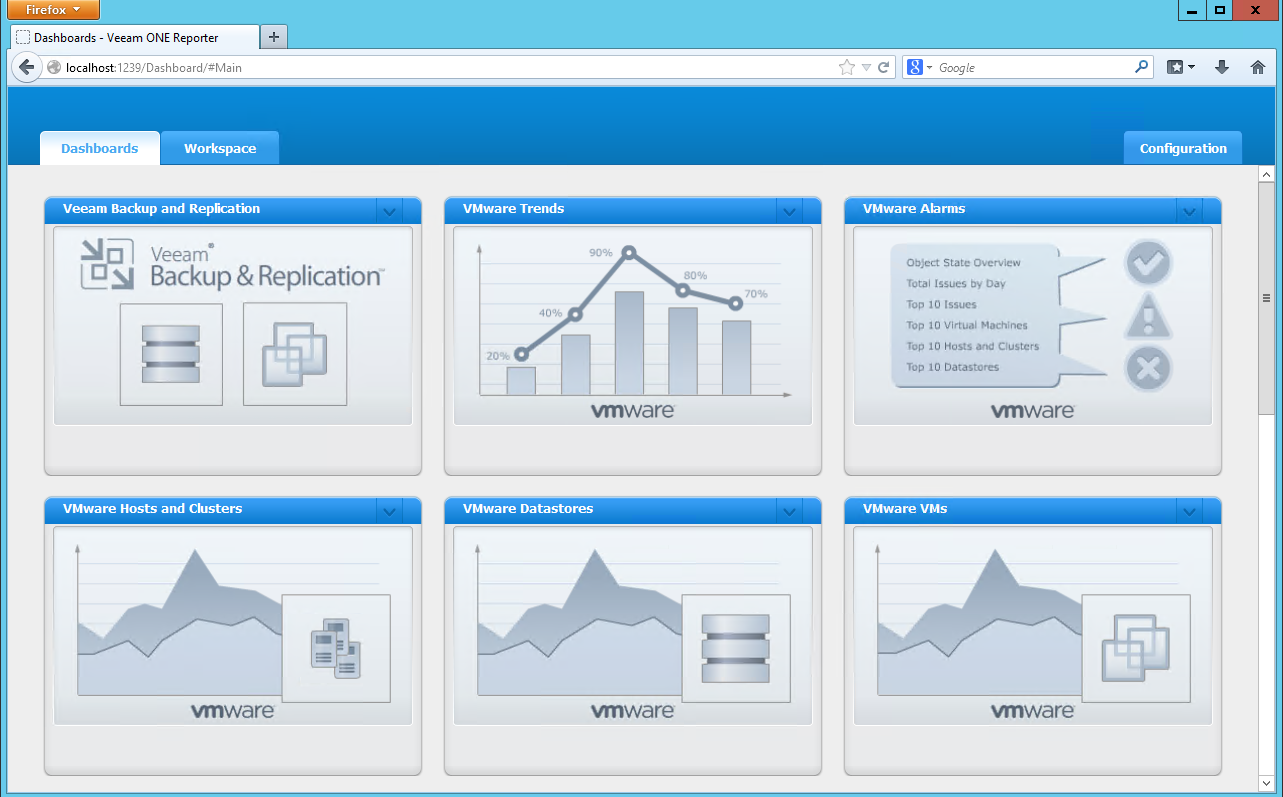
Task: Click the Top 10 Hosts and Clusters text
Action: (973, 347)
